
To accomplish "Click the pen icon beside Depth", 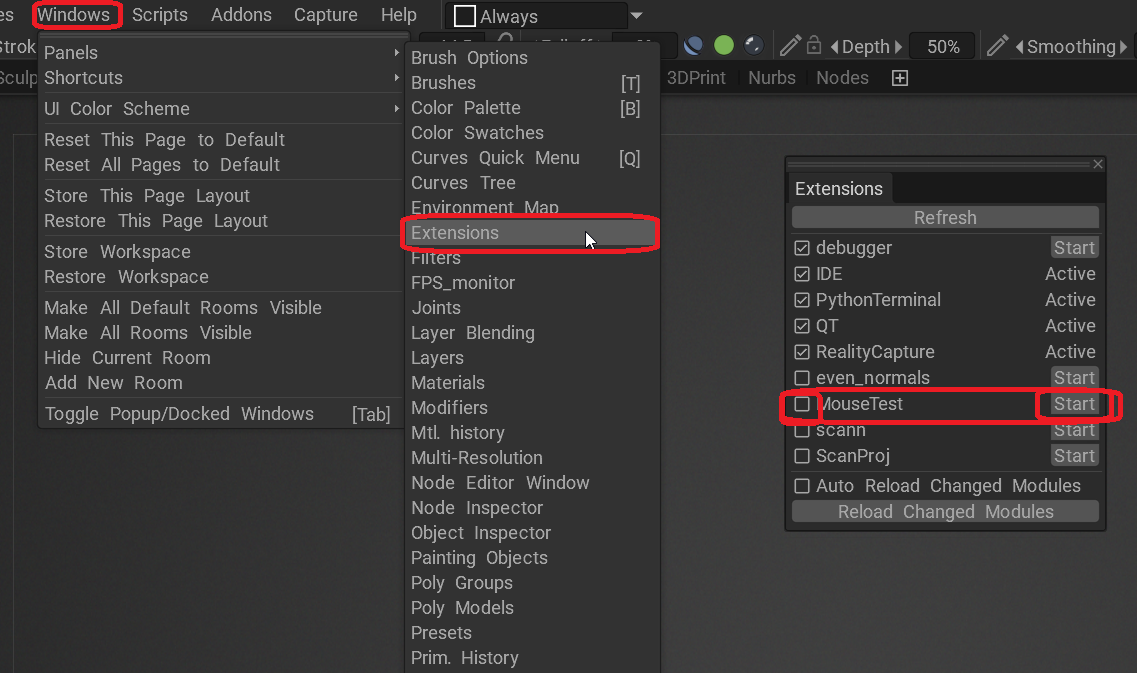I will [790, 46].
